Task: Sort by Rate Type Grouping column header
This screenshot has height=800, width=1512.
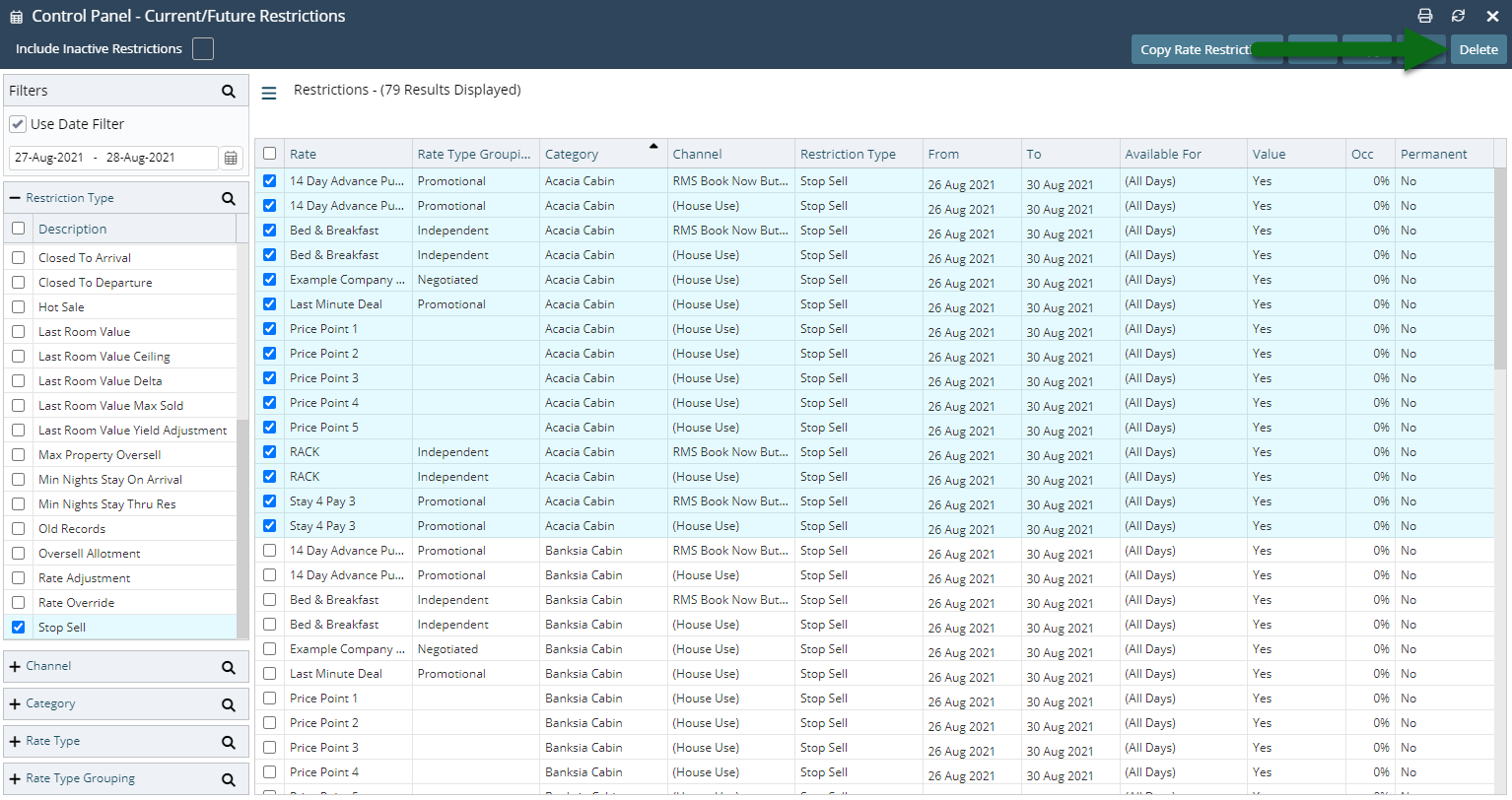Action: (476, 154)
